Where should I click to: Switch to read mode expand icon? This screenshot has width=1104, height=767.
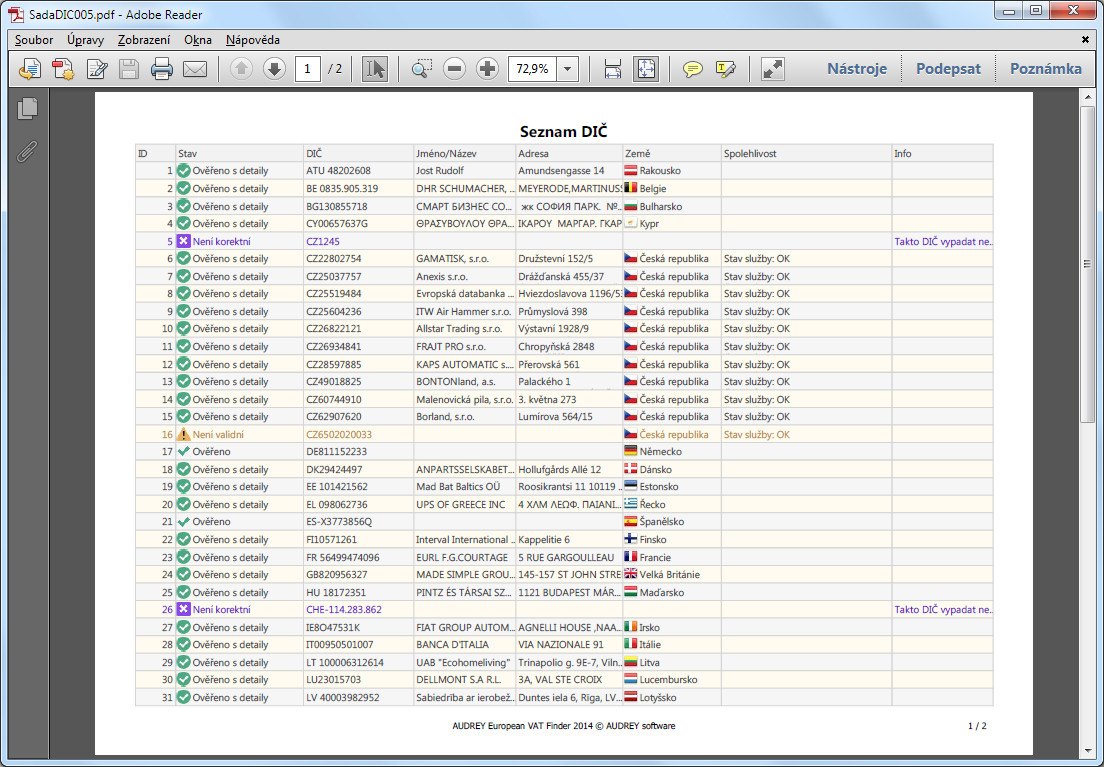772,69
